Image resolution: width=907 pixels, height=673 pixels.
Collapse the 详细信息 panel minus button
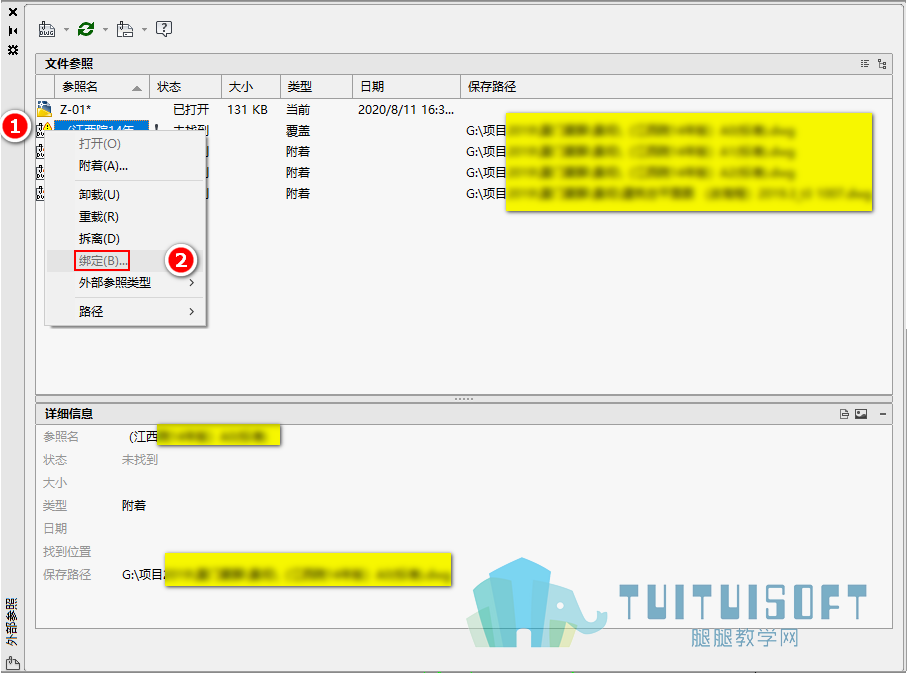883,414
